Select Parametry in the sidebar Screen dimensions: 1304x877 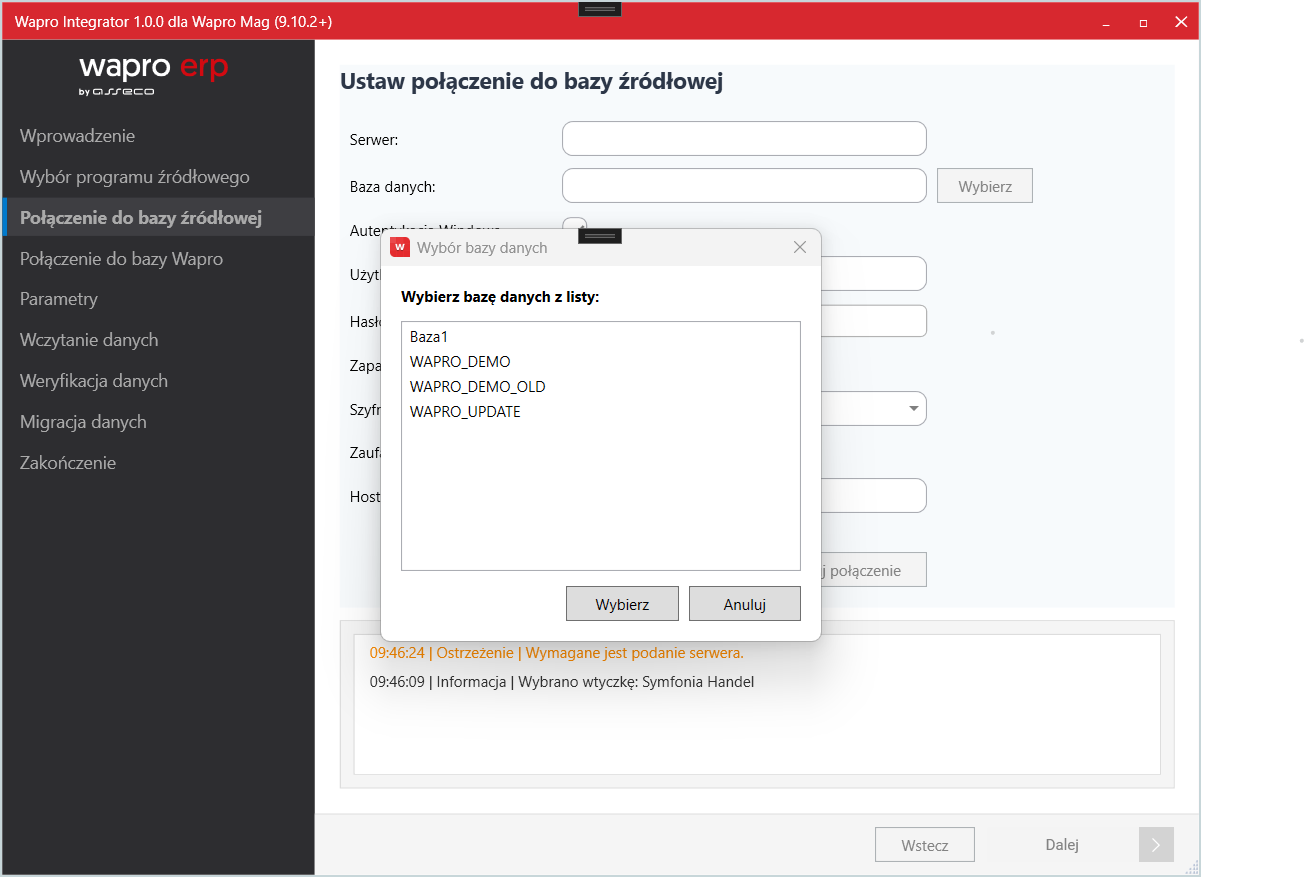[x=59, y=299]
